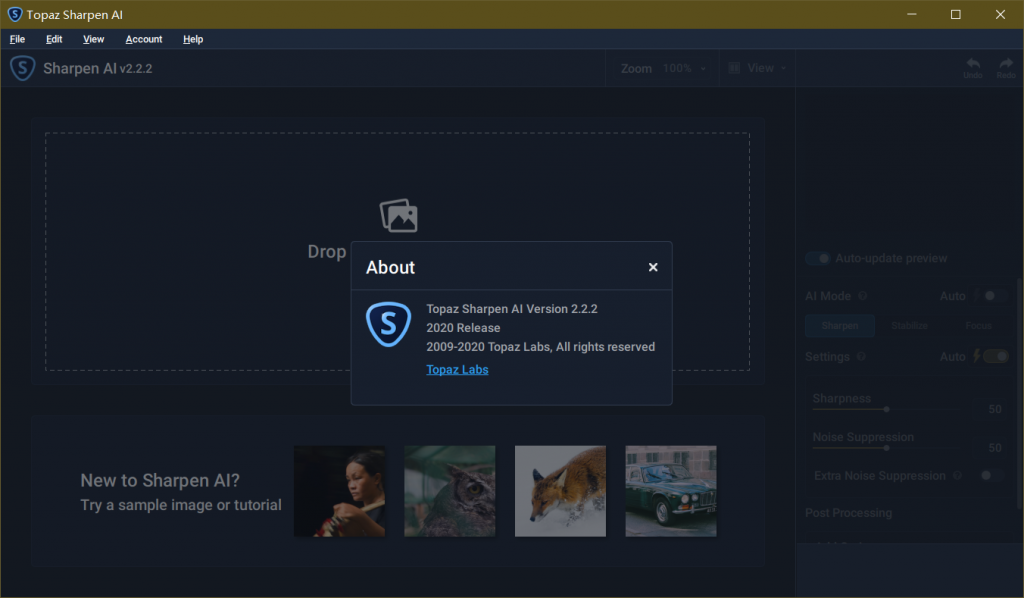
Task: Open the File menu
Action: tap(17, 39)
